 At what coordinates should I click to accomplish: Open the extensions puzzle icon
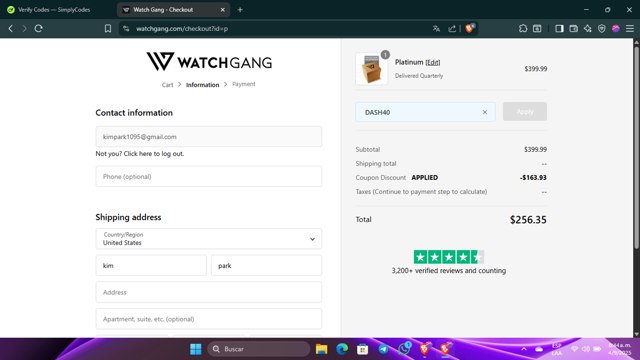[x=523, y=29]
